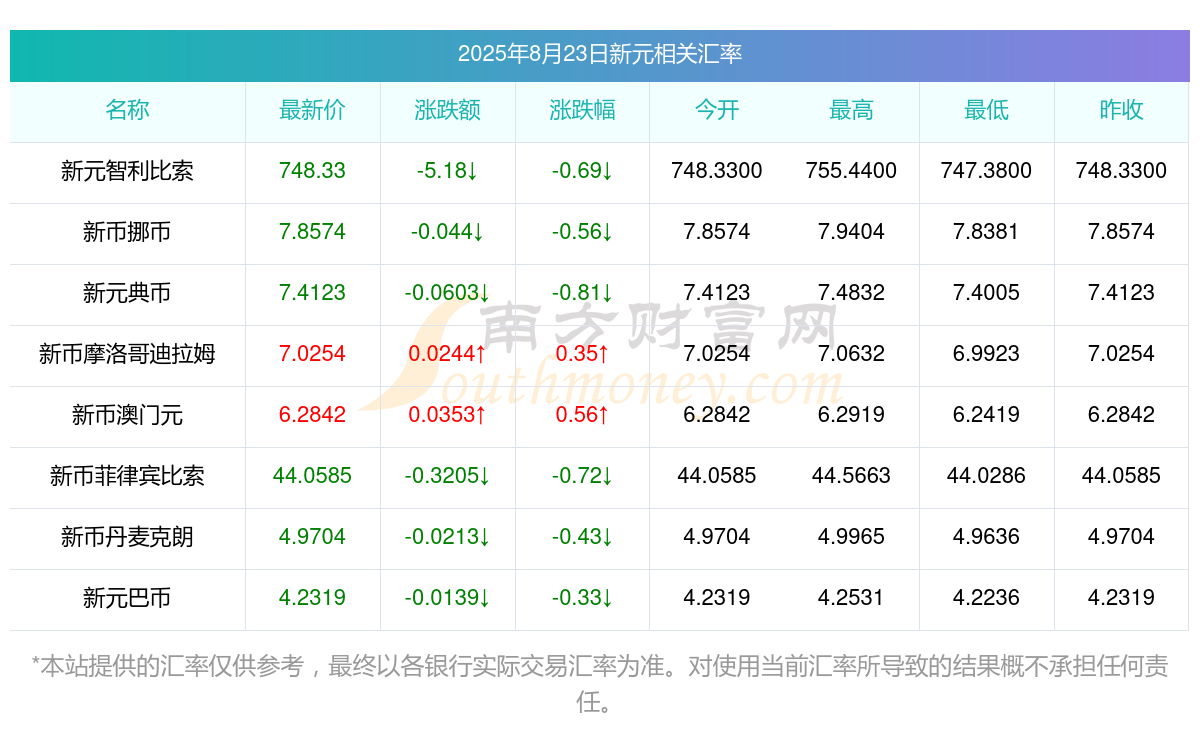The height and width of the screenshot is (733, 1200).
Task: Select low value 4.9636
Action: click(x=986, y=537)
